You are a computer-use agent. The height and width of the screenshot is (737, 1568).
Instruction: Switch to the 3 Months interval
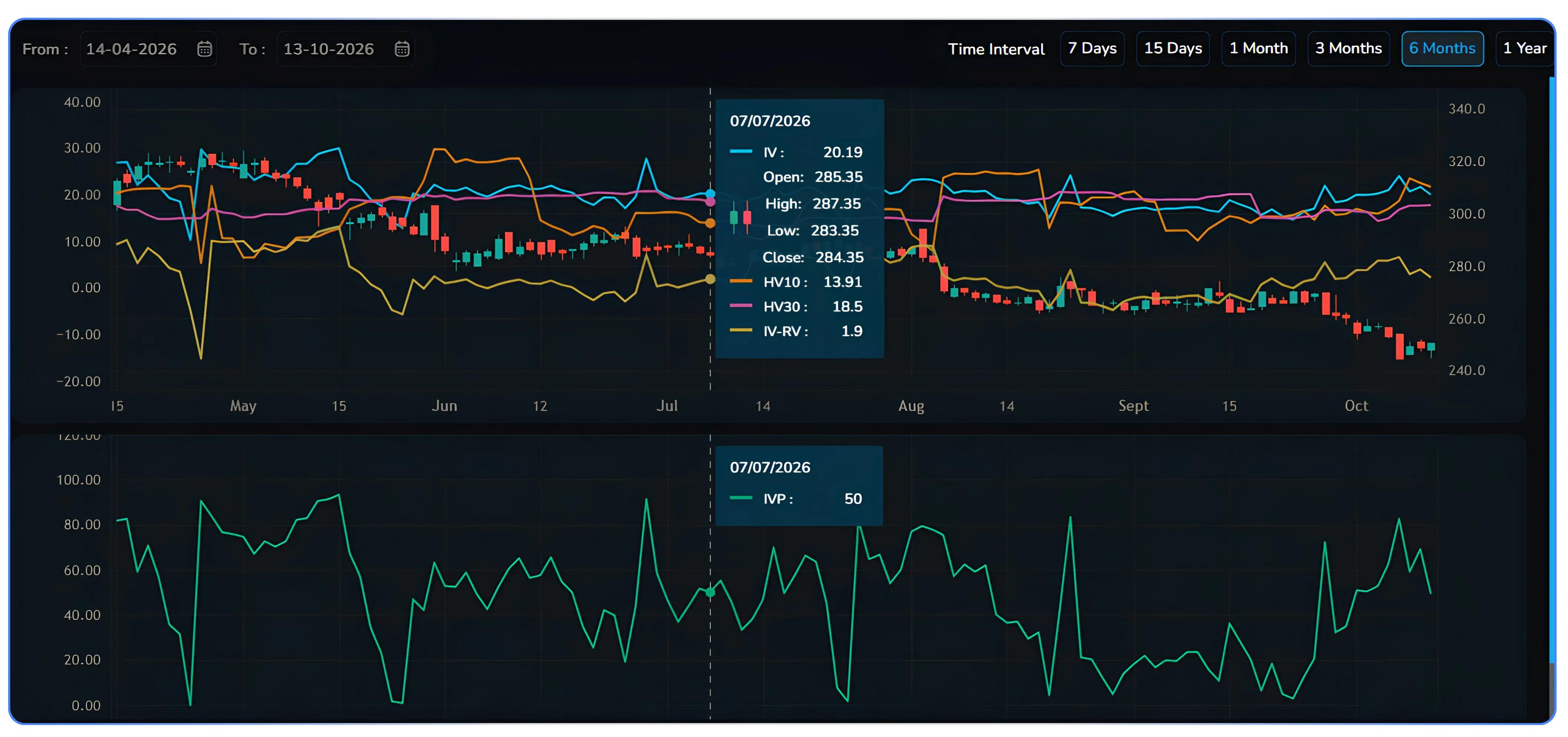tap(1348, 49)
